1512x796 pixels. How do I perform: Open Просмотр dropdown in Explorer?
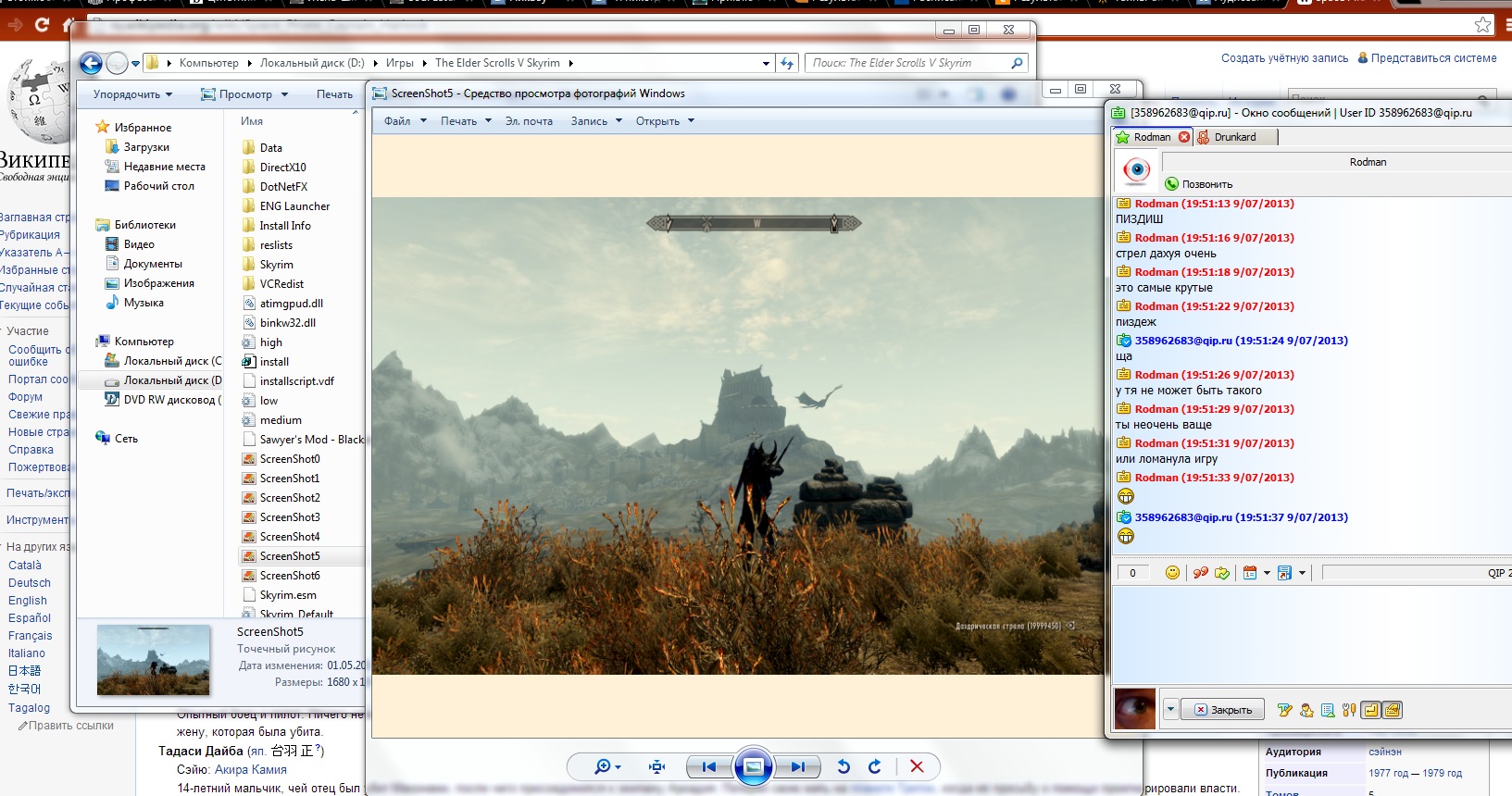[x=244, y=94]
